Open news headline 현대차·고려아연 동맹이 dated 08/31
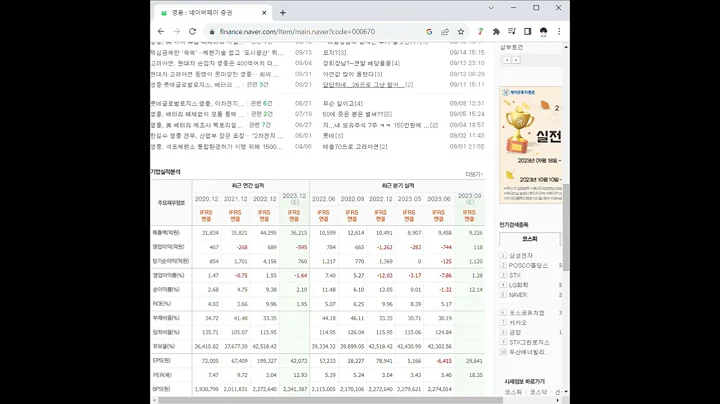This screenshot has width=720, height=404. [x=214, y=74]
